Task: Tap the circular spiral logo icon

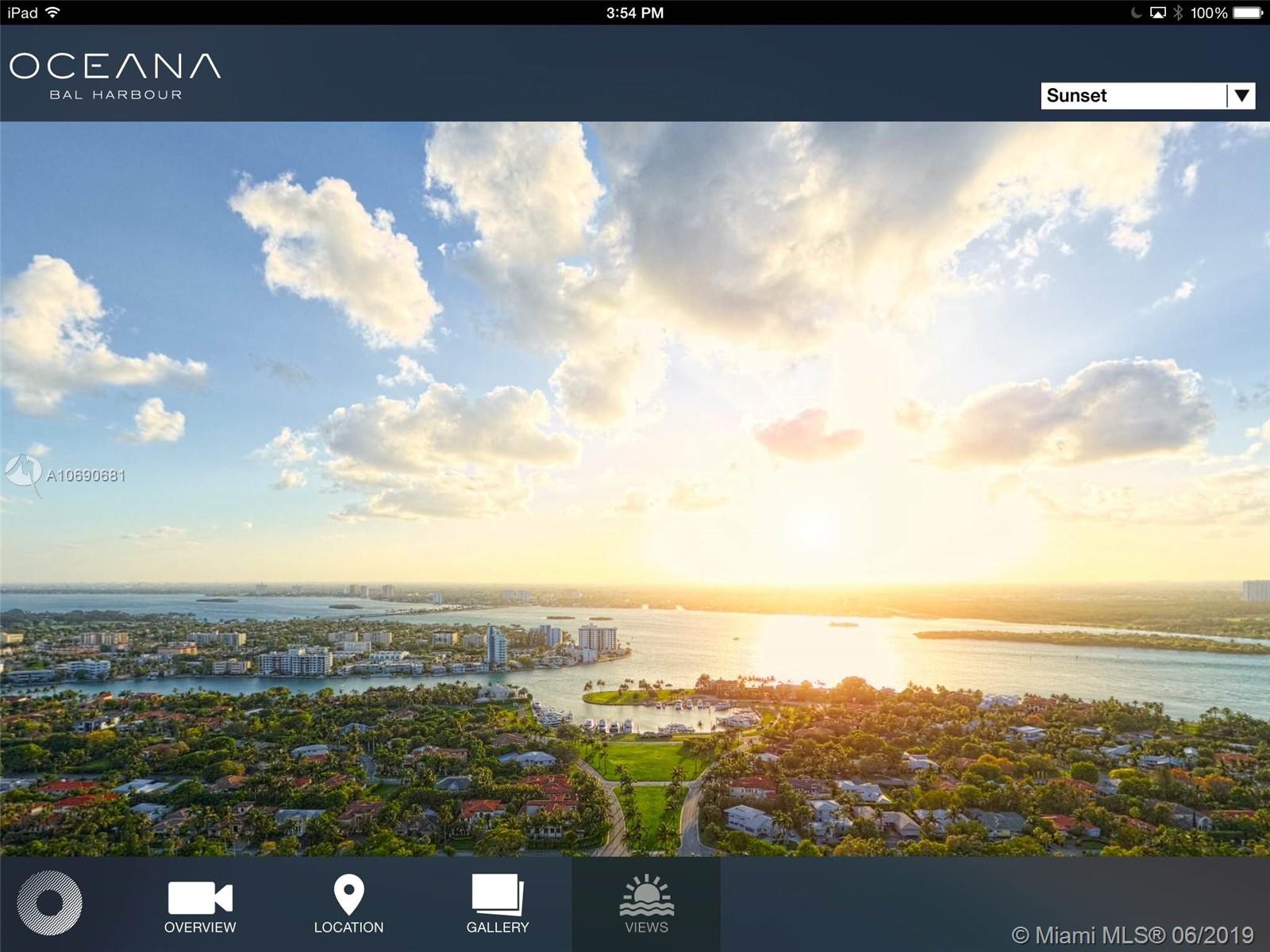Action: tap(49, 903)
